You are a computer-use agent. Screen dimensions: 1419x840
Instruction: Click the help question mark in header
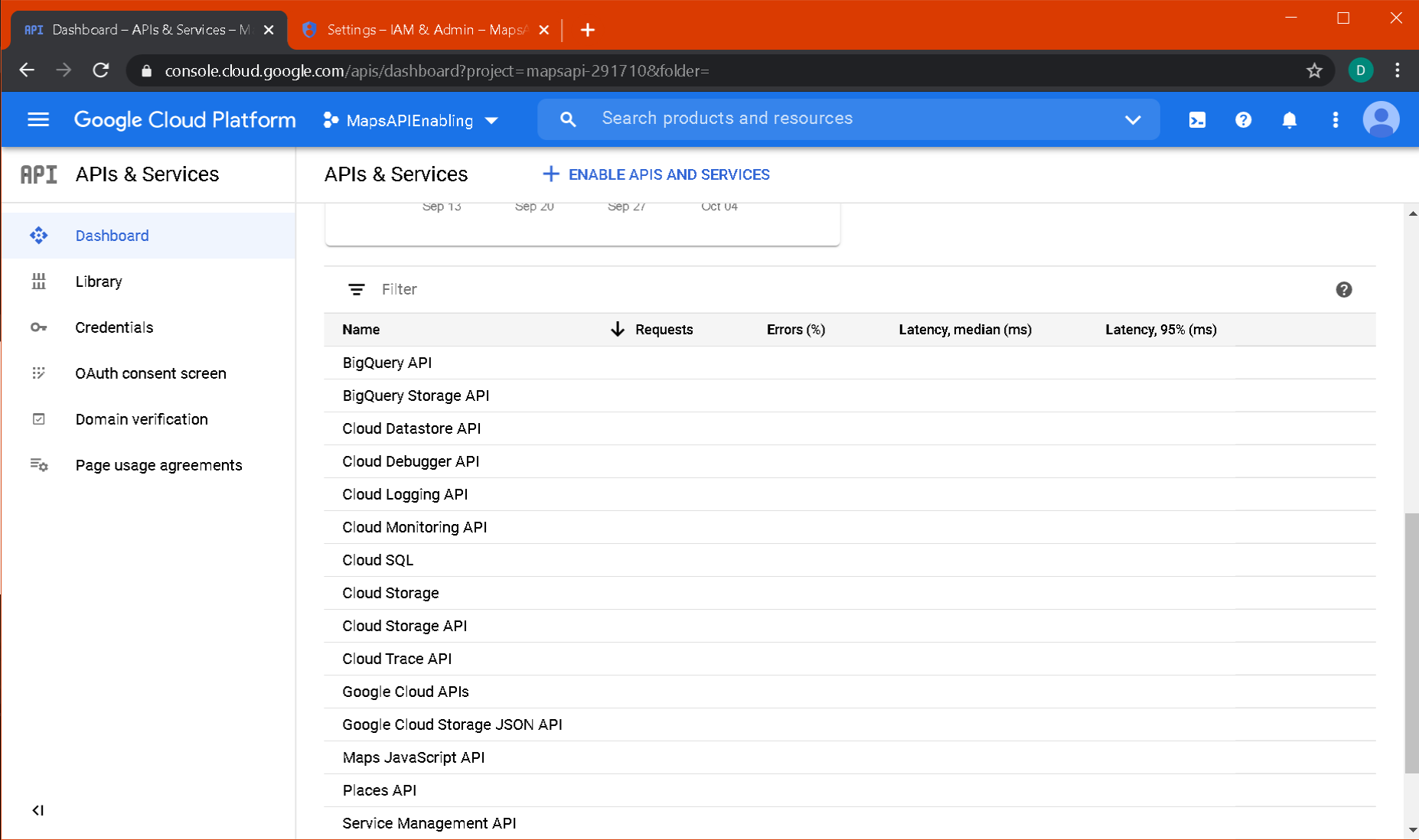pyautogui.click(x=1243, y=119)
